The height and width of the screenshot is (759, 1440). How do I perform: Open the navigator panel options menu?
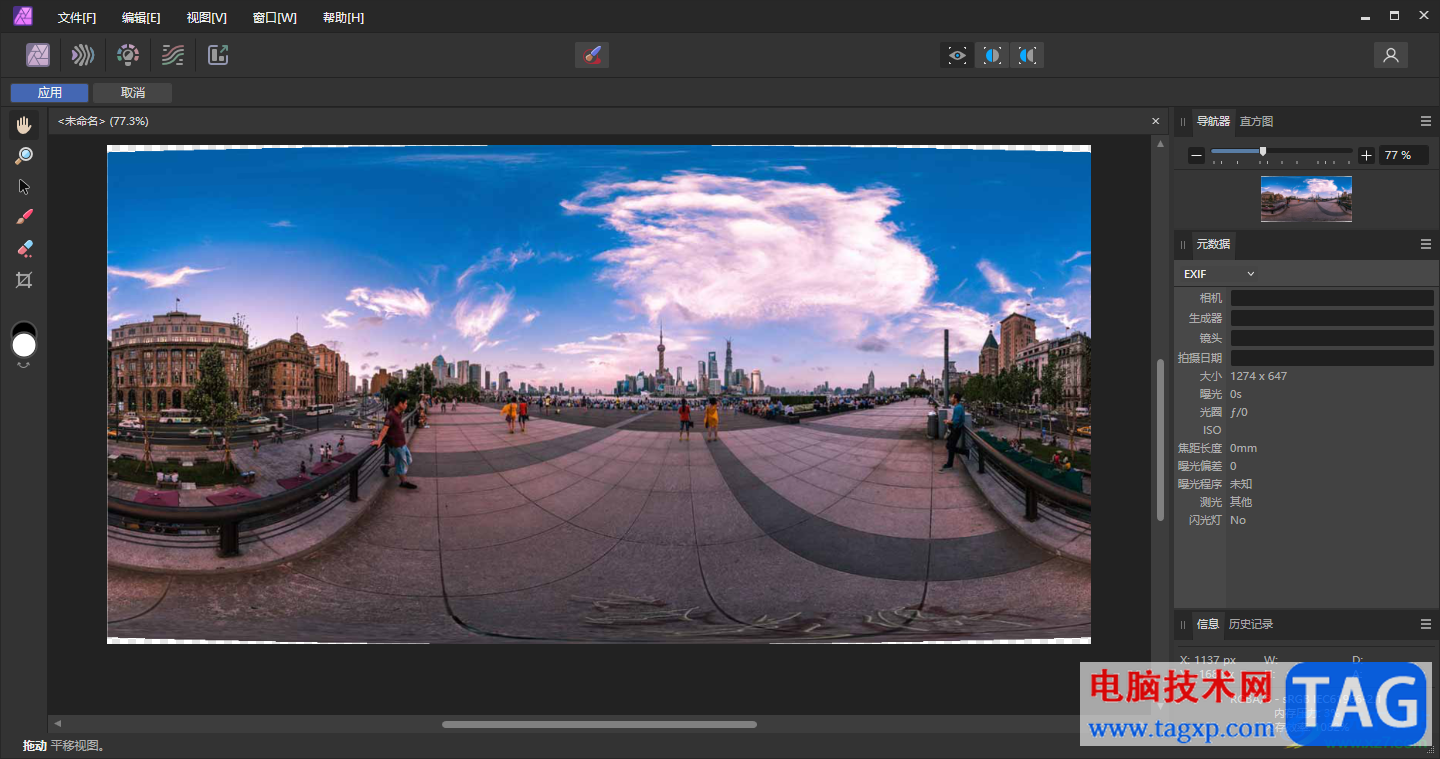coord(1426,121)
